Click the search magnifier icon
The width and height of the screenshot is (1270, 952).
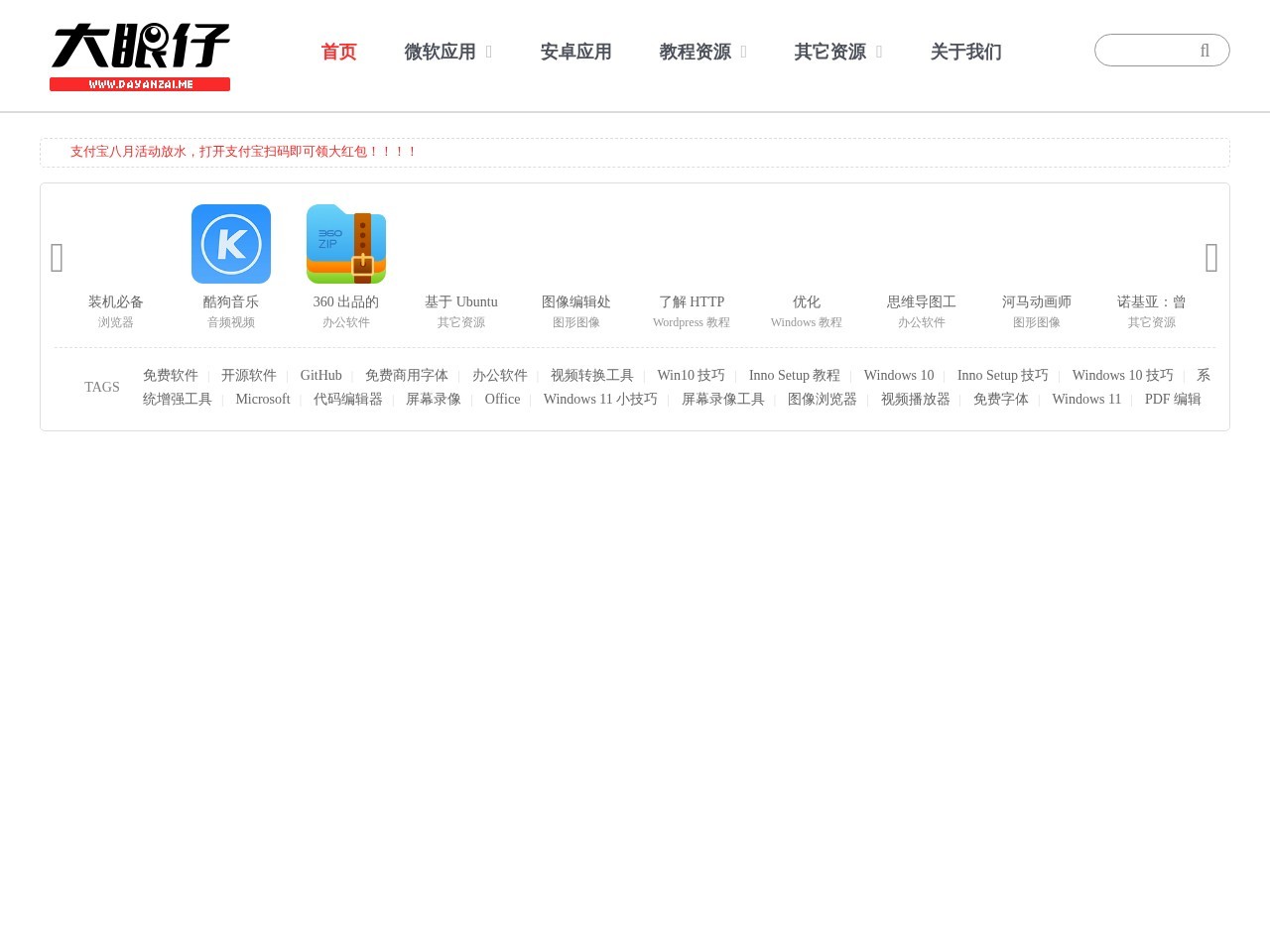click(1205, 51)
